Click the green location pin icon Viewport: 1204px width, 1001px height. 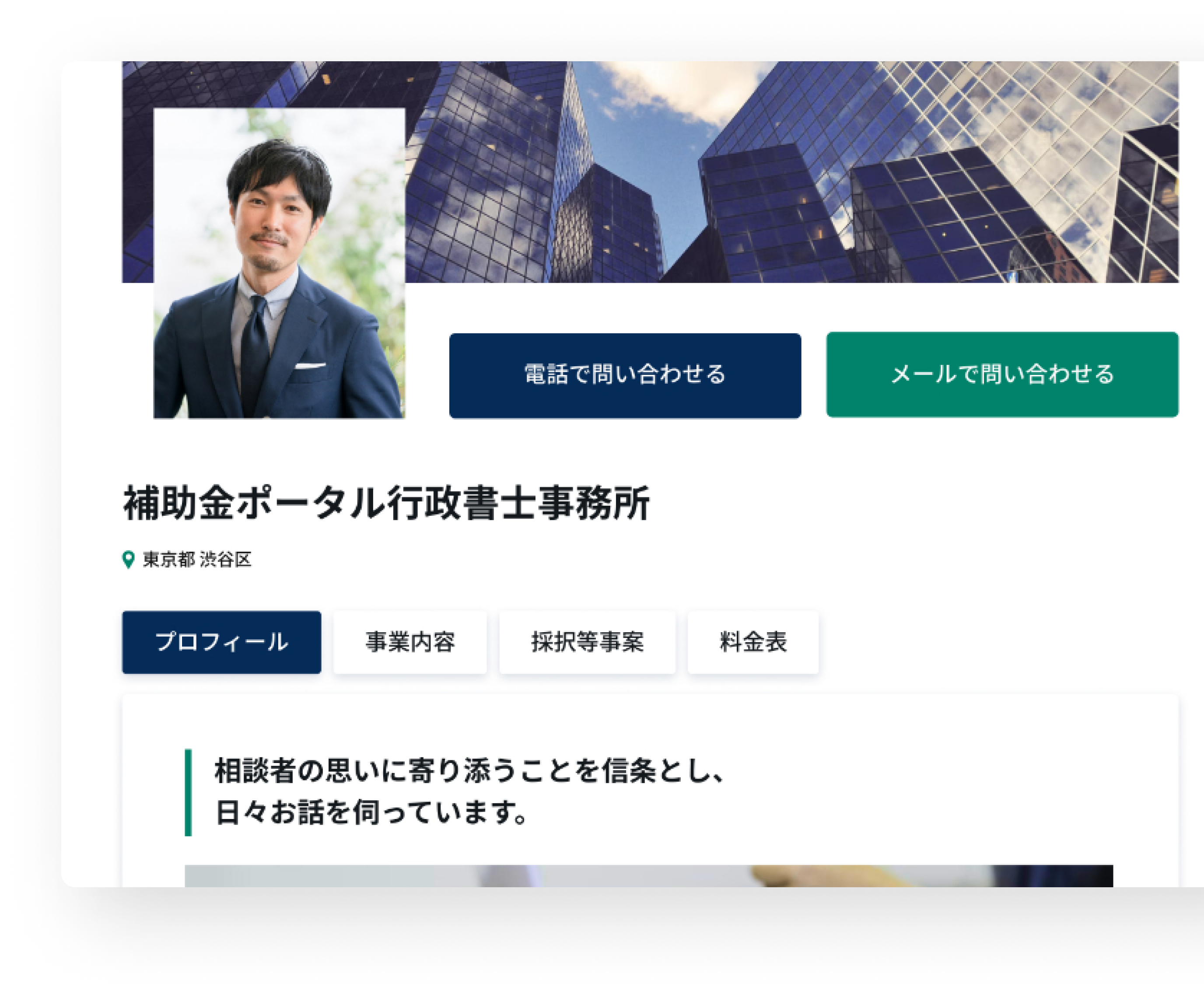(x=129, y=560)
